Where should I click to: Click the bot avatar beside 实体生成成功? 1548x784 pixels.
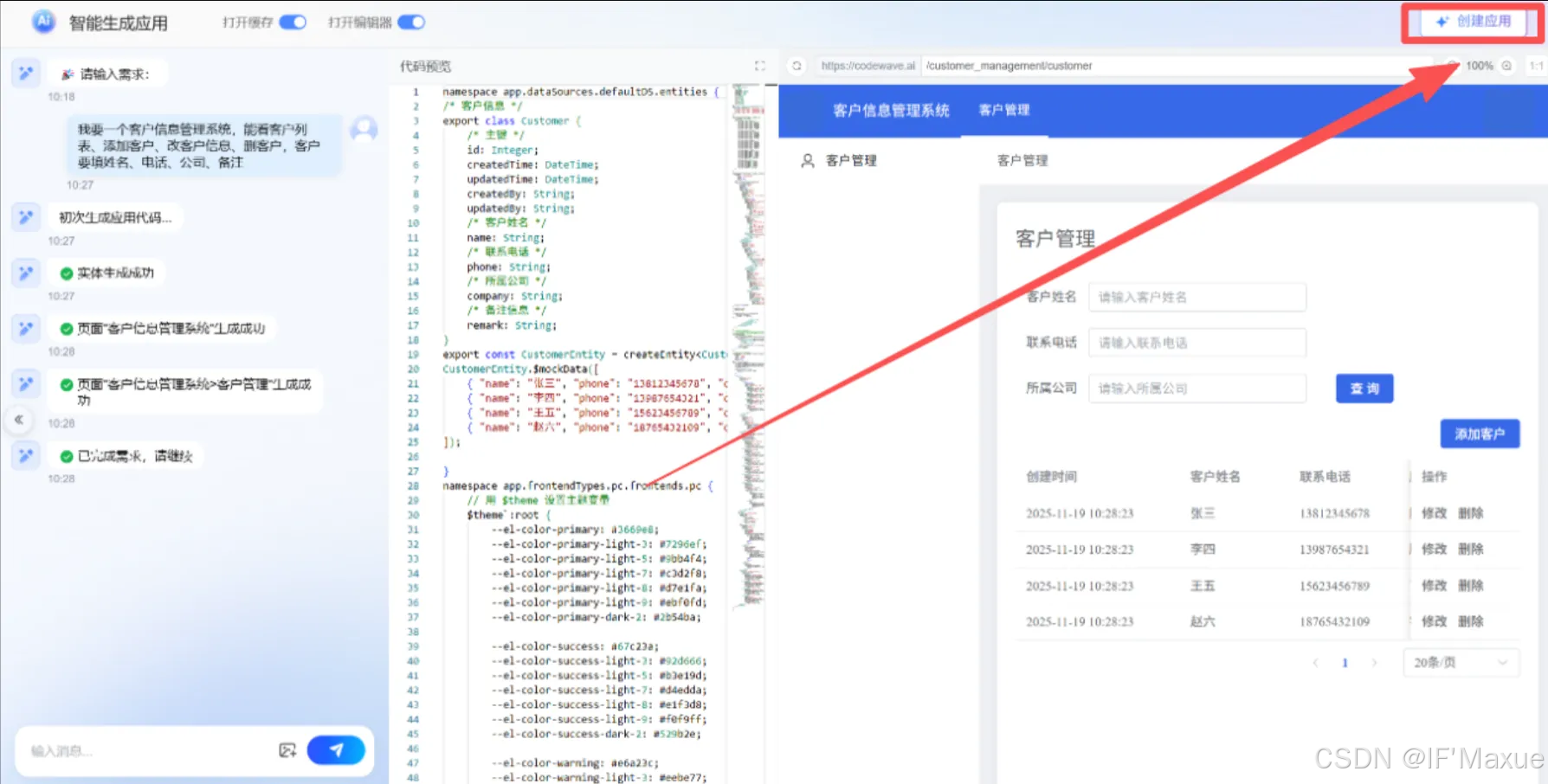(x=26, y=273)
